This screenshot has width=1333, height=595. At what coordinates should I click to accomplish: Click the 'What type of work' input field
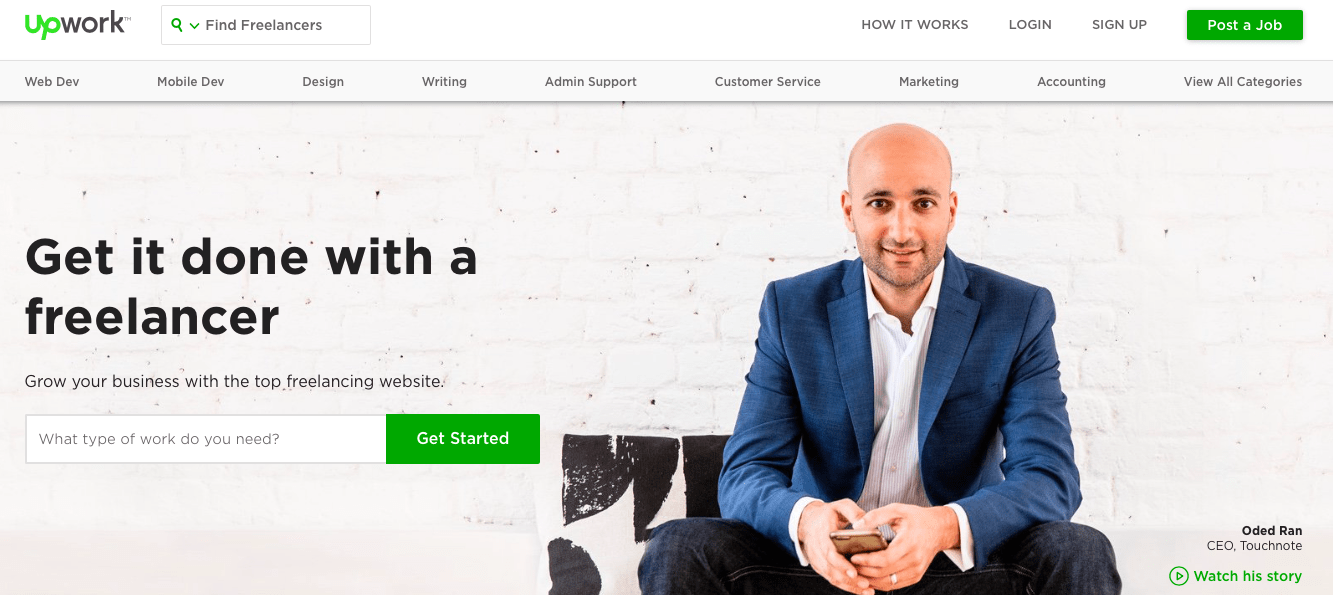206,439
